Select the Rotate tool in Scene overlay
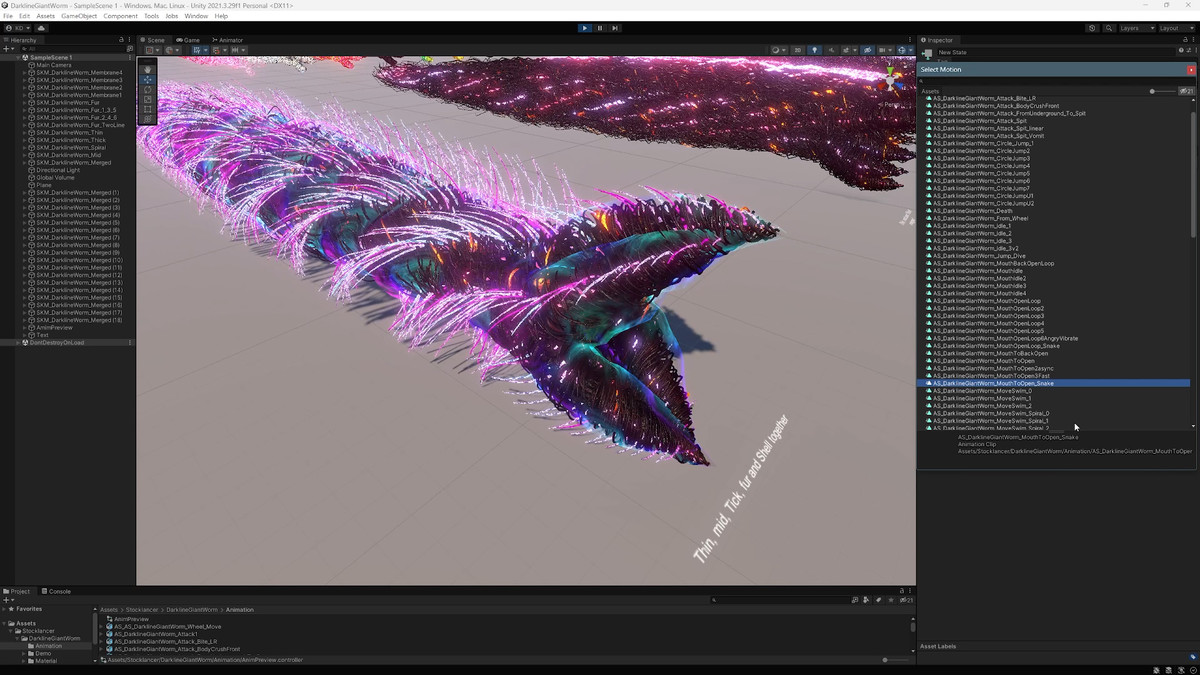This screenshot has width=1200, height=675. click(148, 89)
